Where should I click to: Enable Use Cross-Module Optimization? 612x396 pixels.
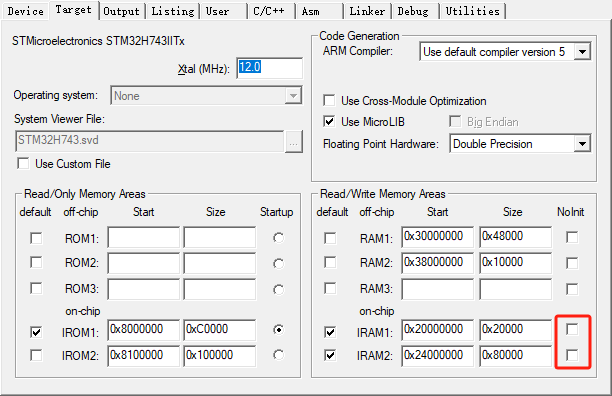[329, 100]
